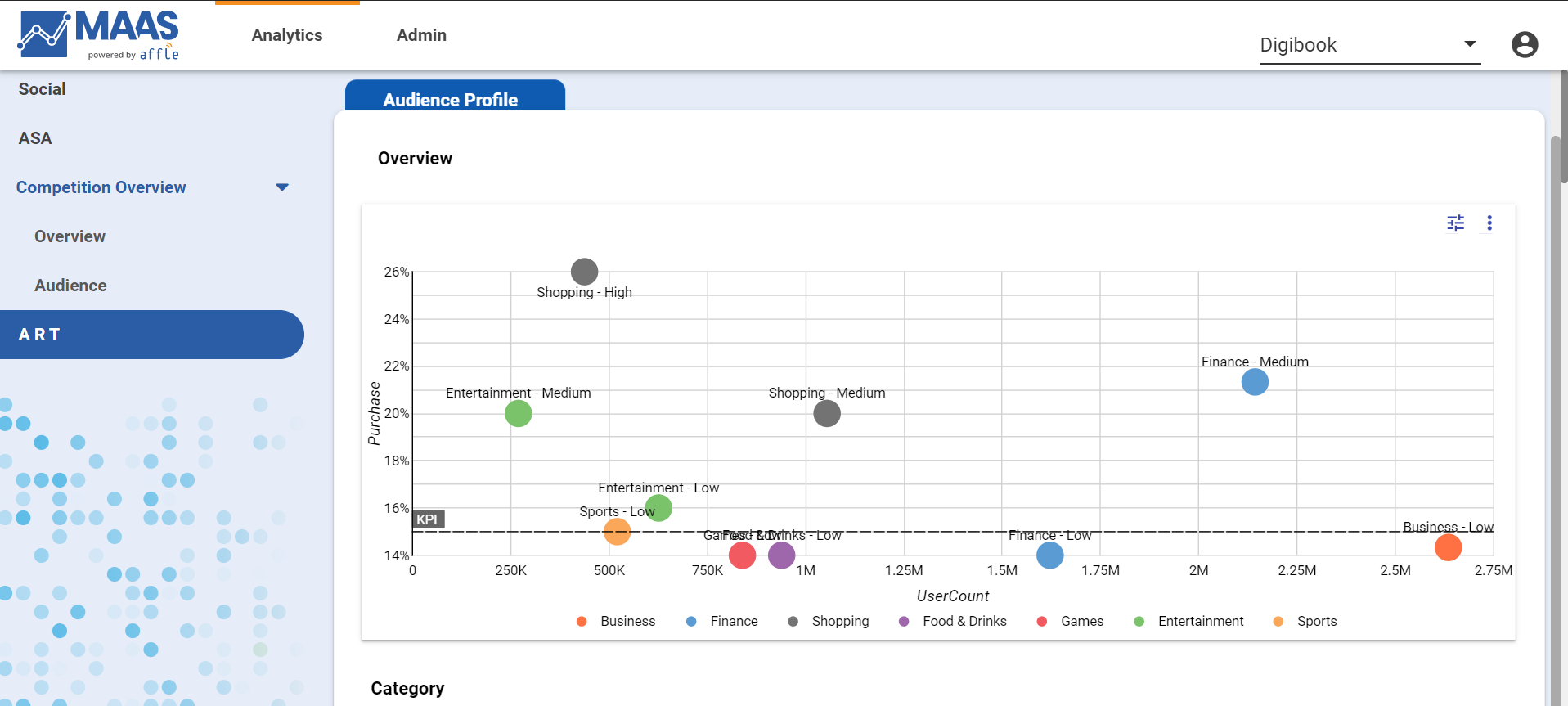The image size is (1568, 706).
Task: Open the Digibook app dropdown
Action: (x=1370, y=45)
